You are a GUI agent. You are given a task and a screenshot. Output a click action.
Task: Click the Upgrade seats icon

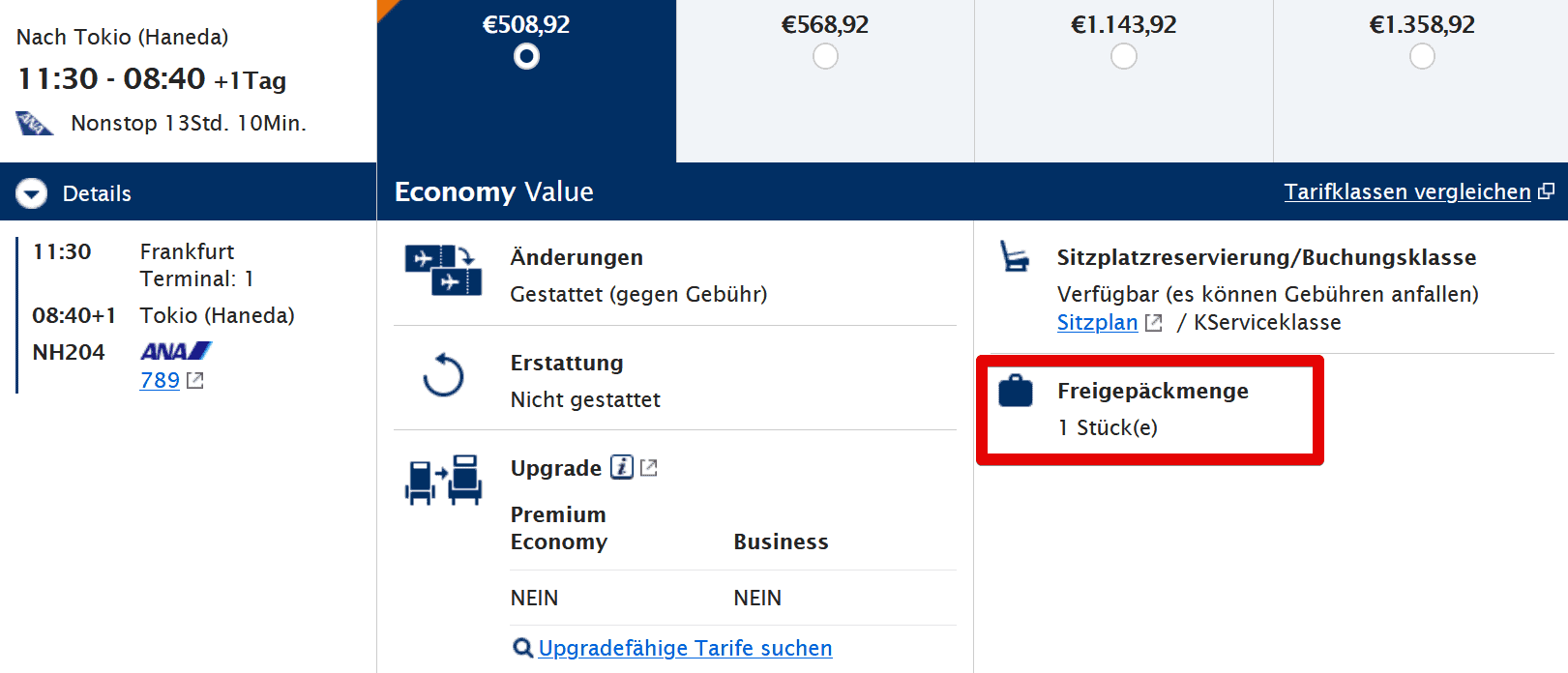click(x=443, y=480)
